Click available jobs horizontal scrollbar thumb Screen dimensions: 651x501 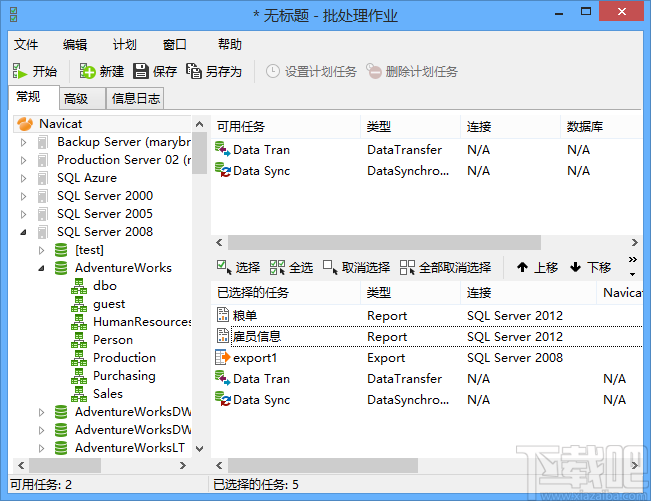pyautogui.click(x=384, y=242)
